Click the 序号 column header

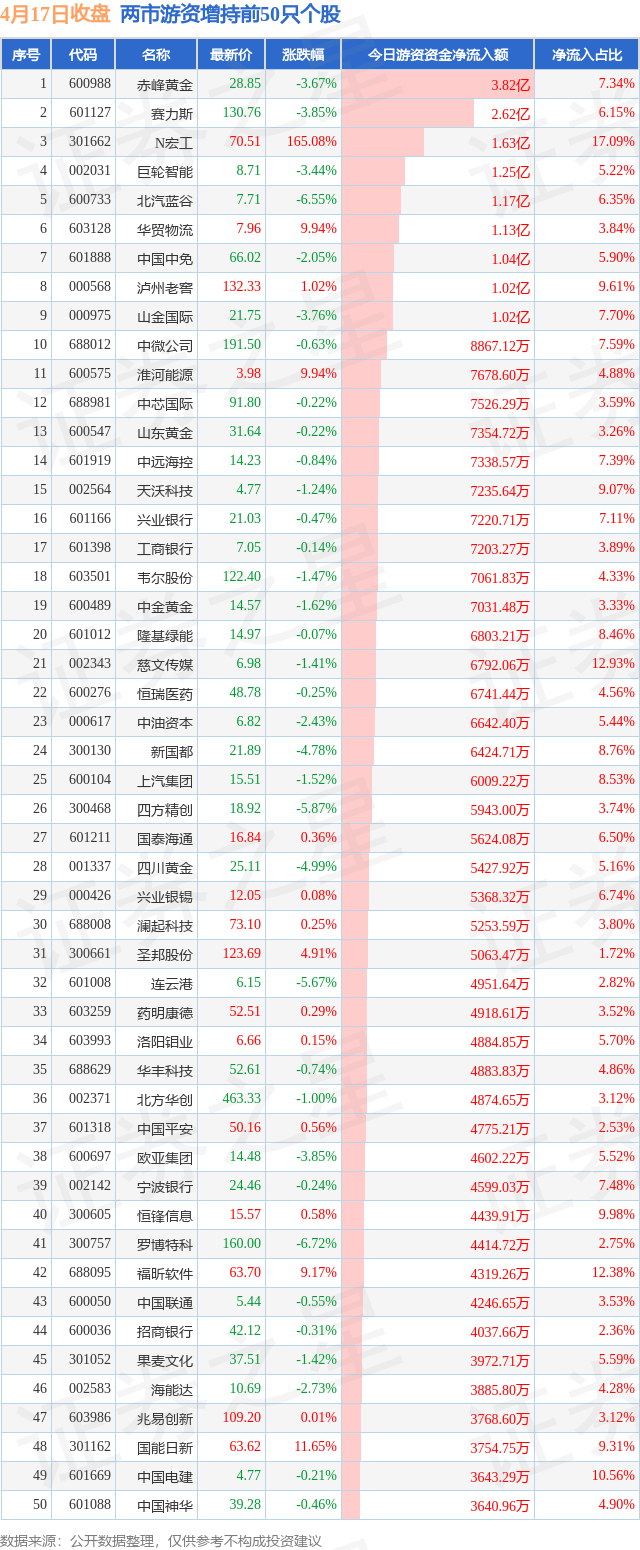click(26, 55)
